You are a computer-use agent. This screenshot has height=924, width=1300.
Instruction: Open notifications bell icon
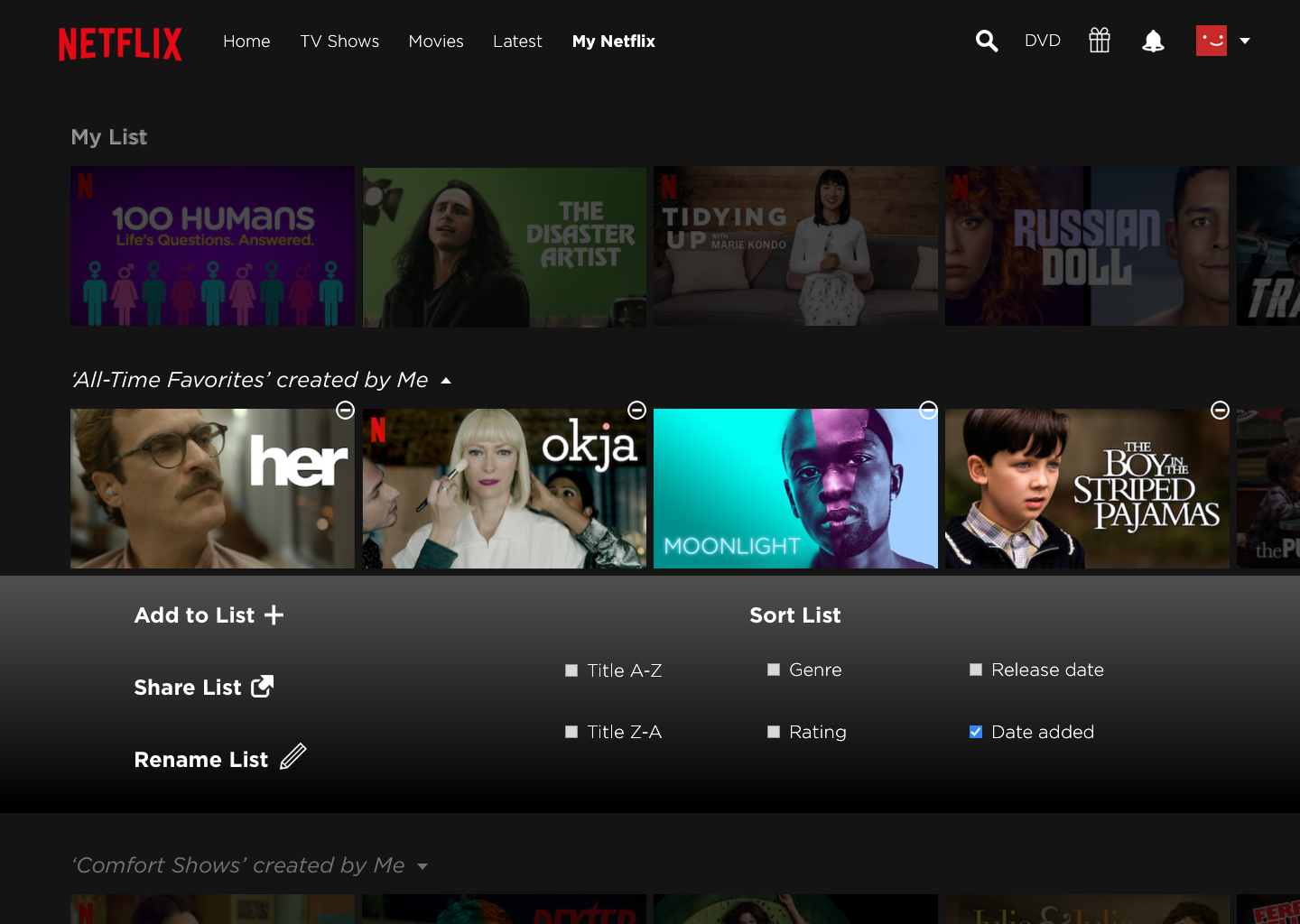coord(1153,41)
